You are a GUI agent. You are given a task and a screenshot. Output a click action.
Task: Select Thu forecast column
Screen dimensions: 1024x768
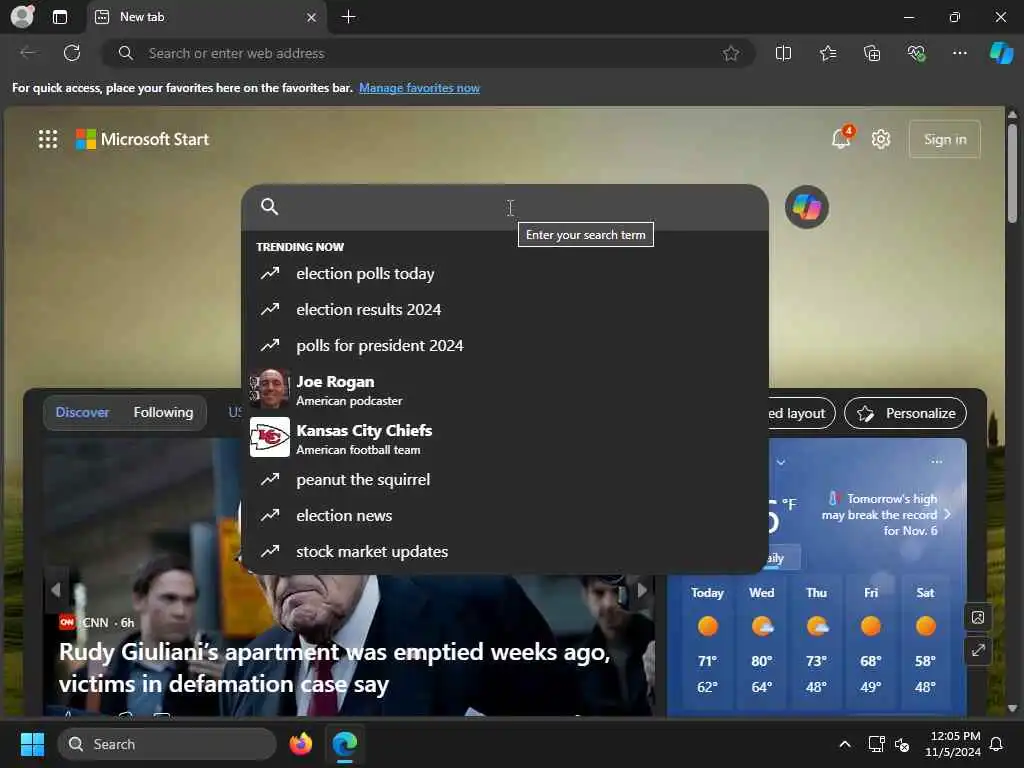[x=816, y=643]
